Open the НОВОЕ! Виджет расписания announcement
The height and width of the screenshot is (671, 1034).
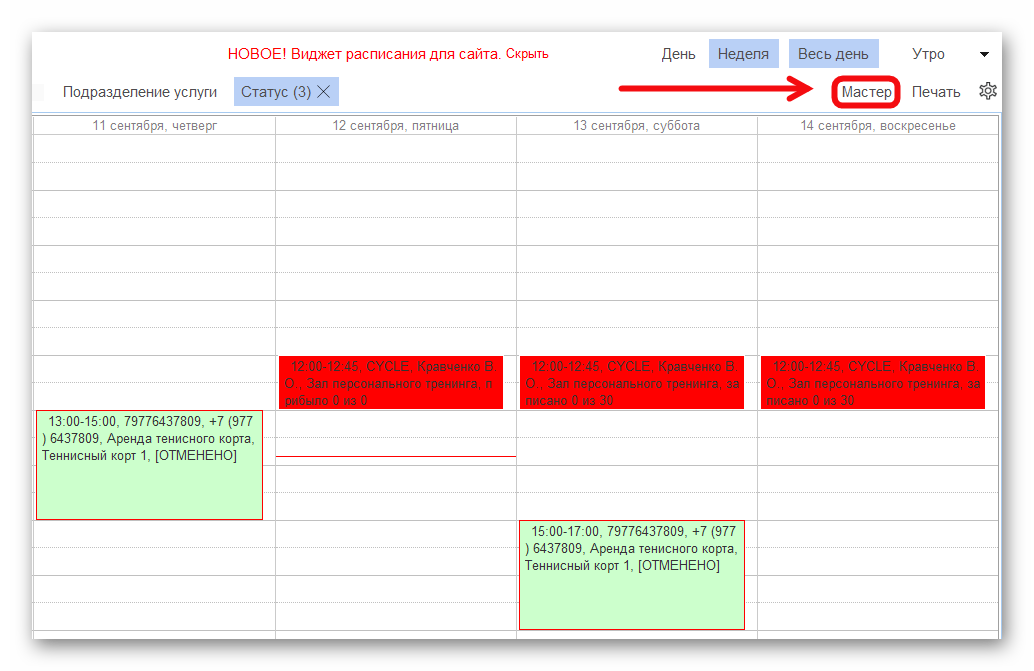coord(364,54)
